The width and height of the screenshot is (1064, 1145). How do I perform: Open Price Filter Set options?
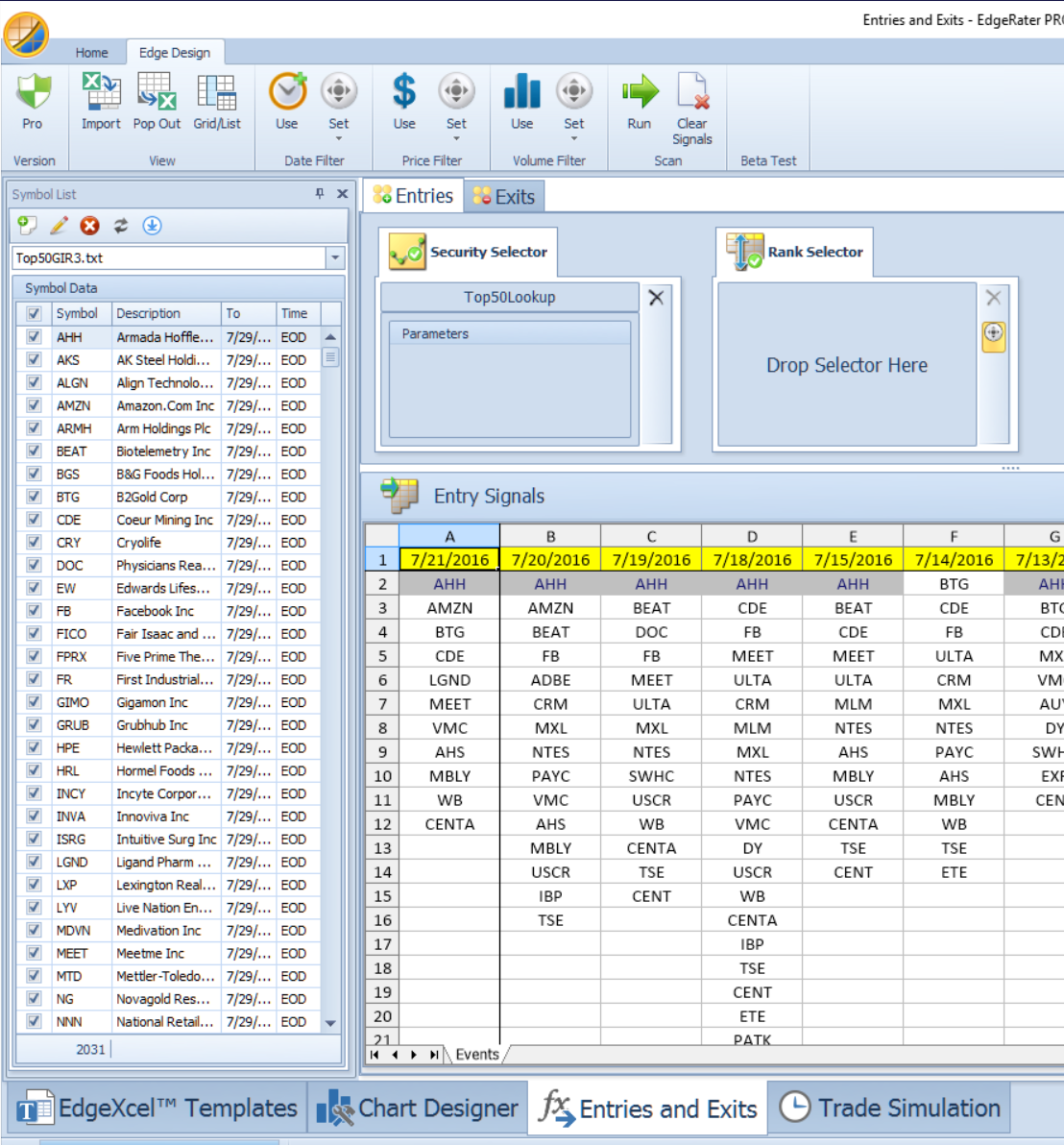pyautogui.click(x=456, y=93)
